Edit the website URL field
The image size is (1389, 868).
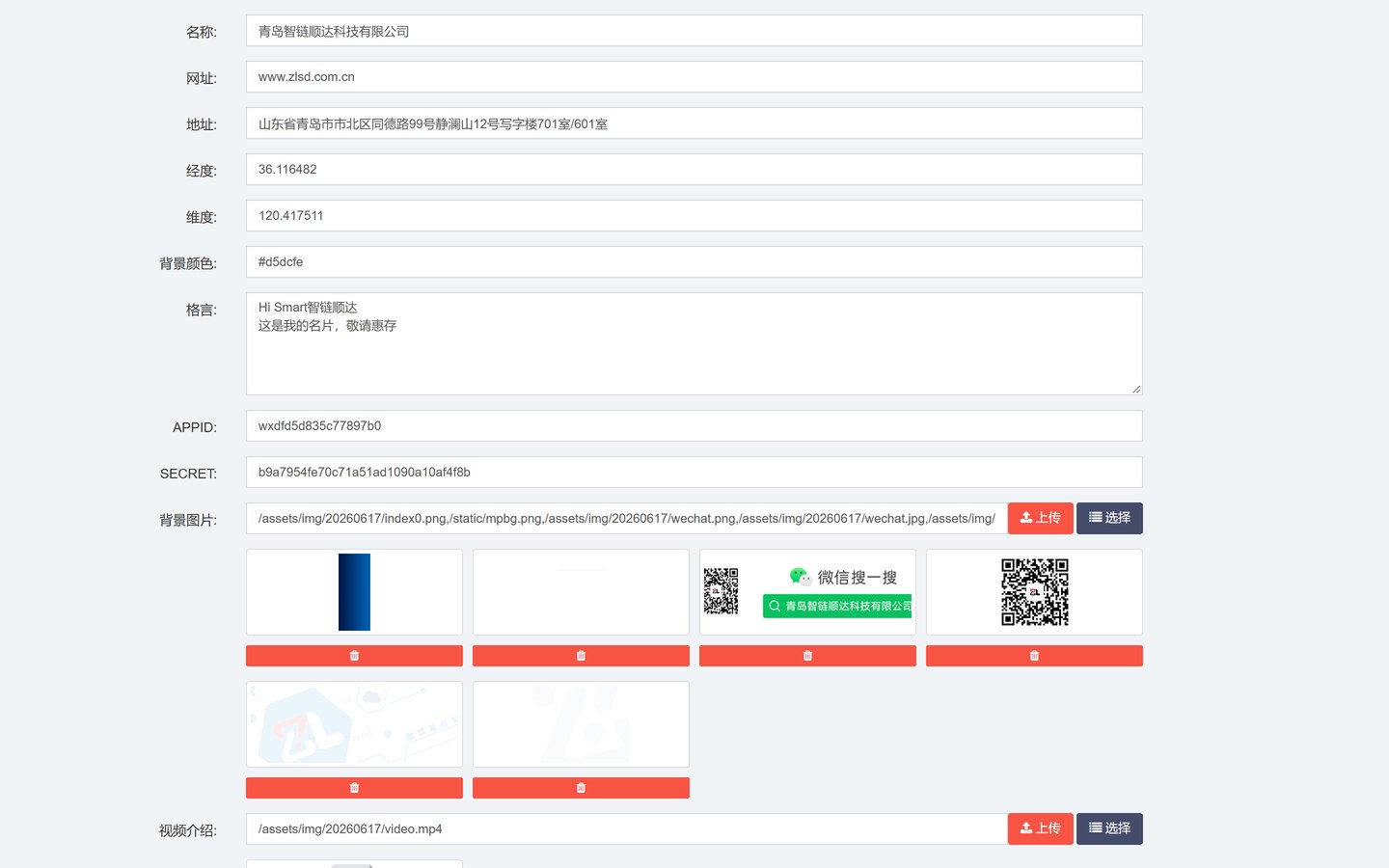(694, 77)
